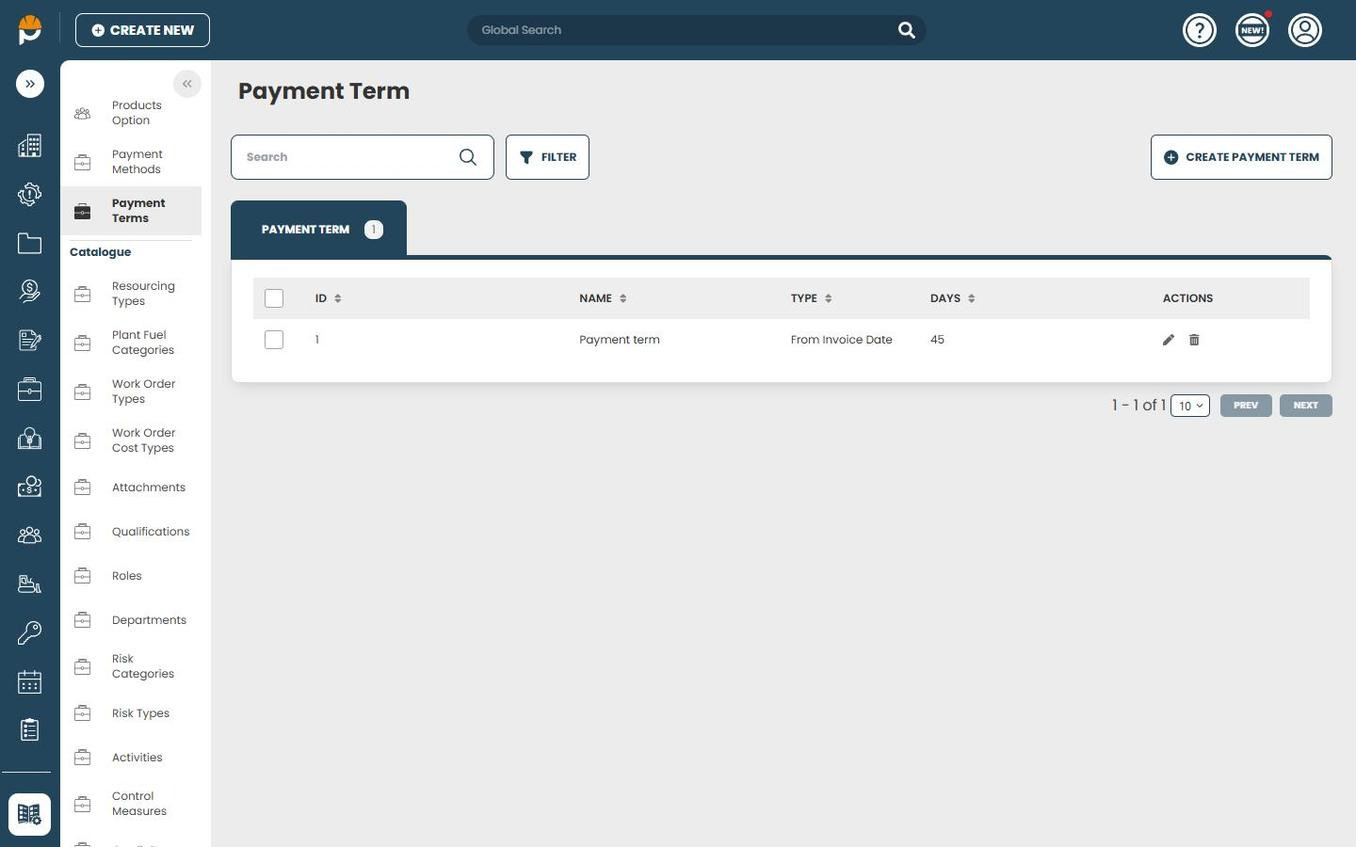Image resolution: width=1356 pixels, height=847 pixels.
Task: Click the app logo in top-left corner
Action: point(30,30)
